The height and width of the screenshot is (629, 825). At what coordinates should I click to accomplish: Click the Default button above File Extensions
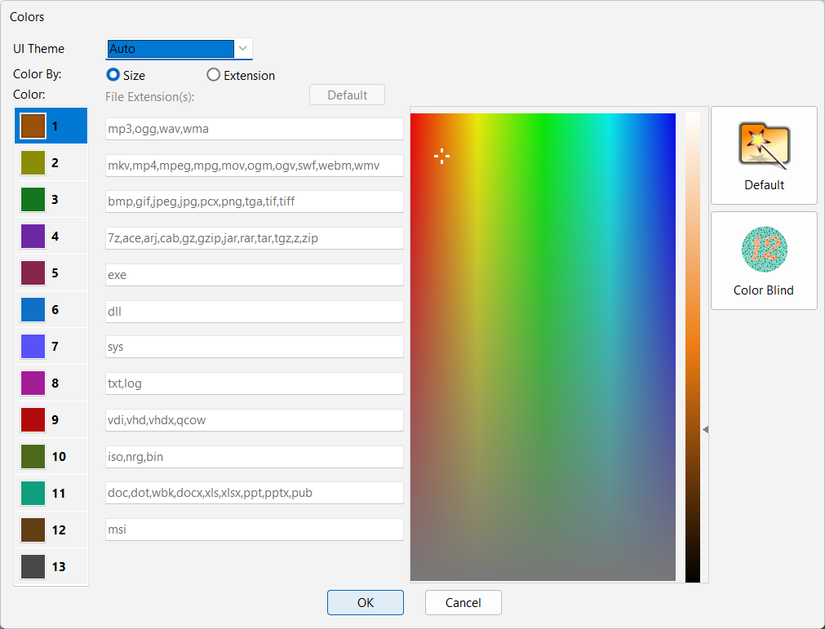346,94
